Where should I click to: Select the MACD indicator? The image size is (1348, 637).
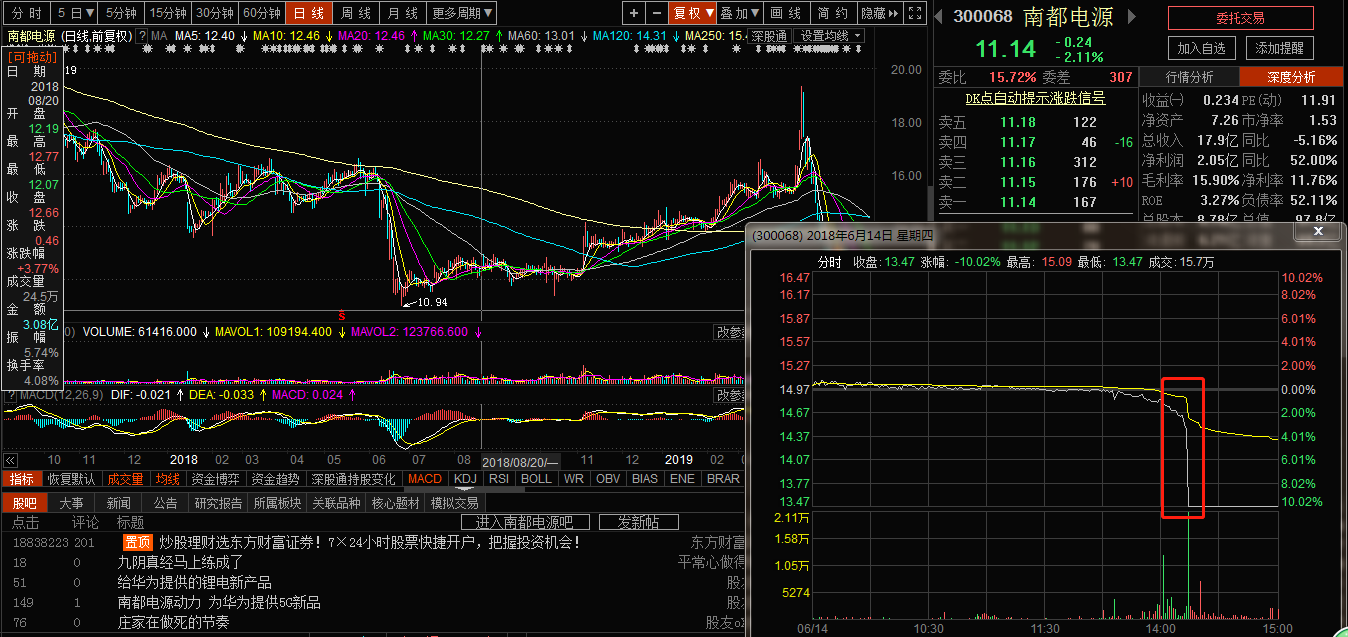[x=426, y=479]
